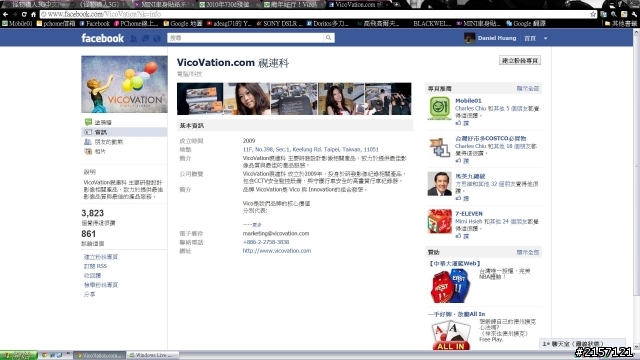This screenshot has height=360, width=640.
Task: Click the thumbs-up like icon under Mobile01
Action: tap(458, 123)
